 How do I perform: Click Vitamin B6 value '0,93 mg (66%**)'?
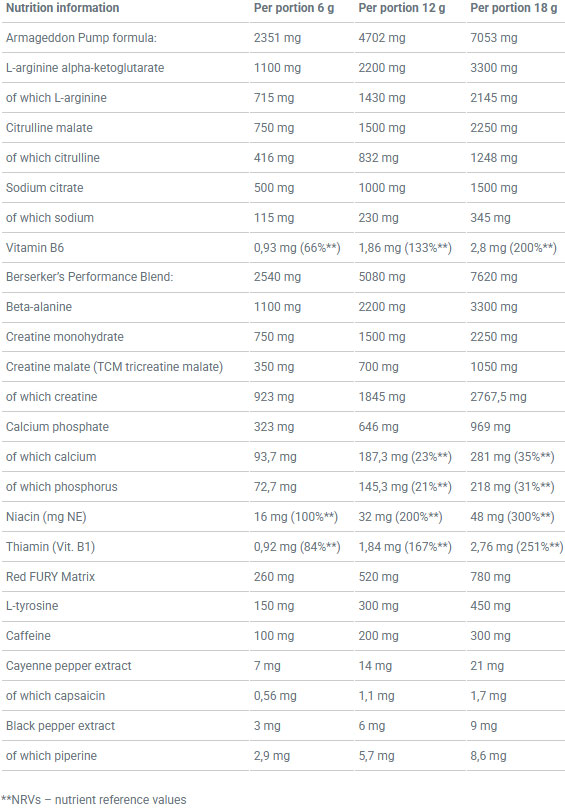click(x=297, y=248)
